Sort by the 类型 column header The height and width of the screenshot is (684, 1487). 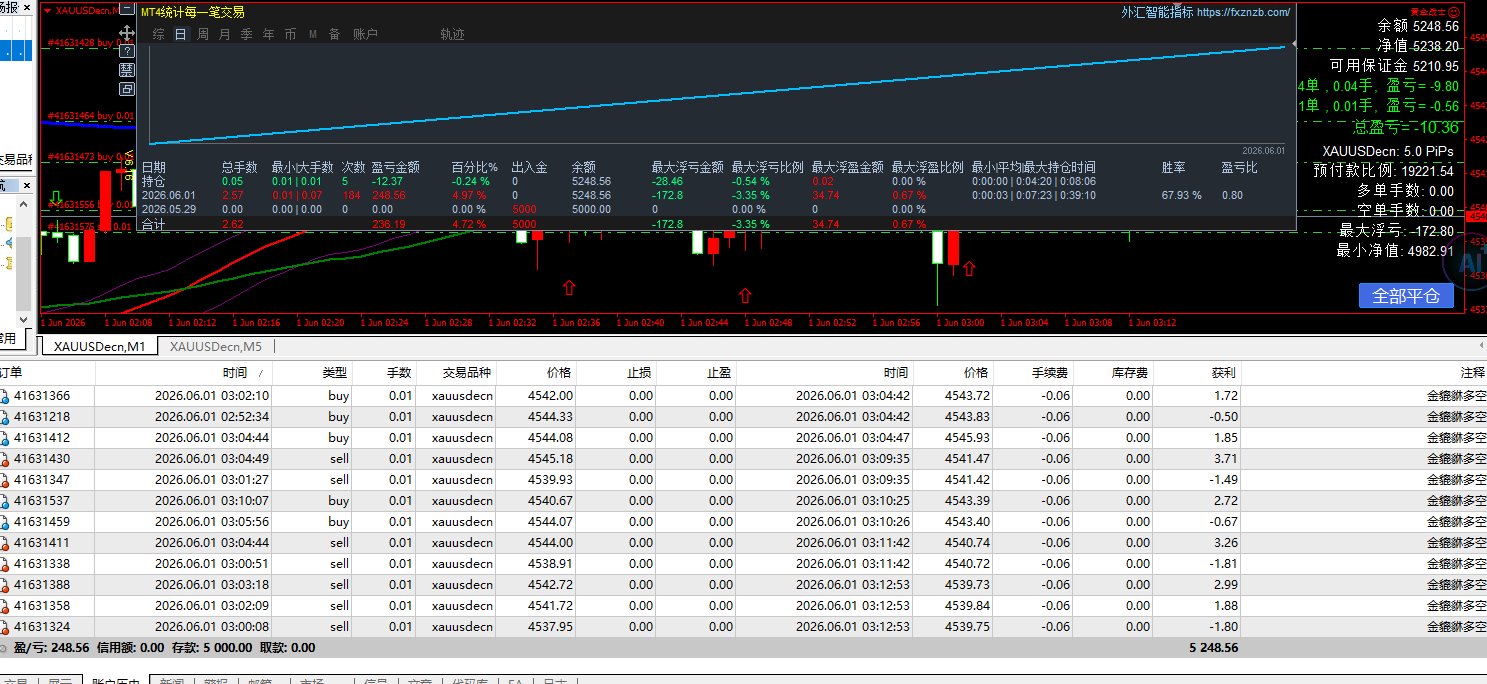coord(314,372)
